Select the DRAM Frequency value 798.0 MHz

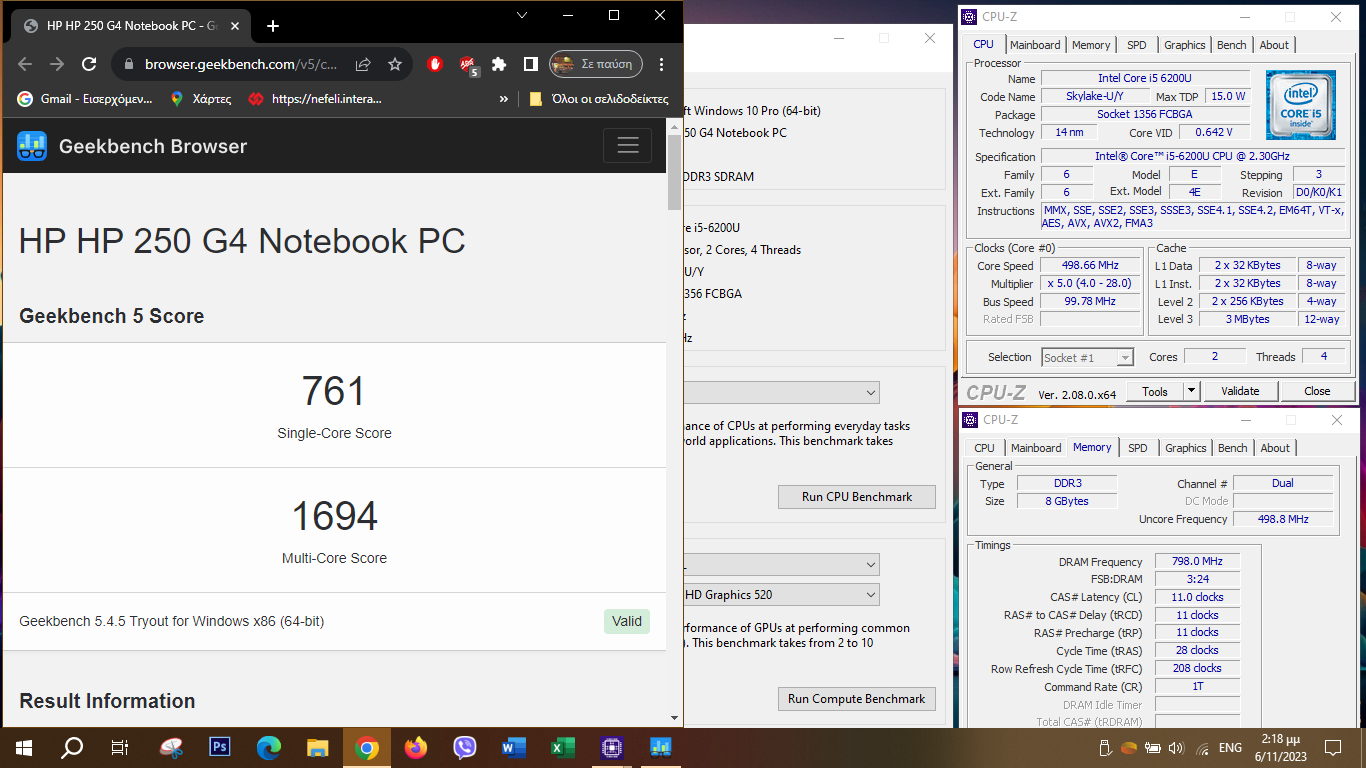coord(1197,562)
